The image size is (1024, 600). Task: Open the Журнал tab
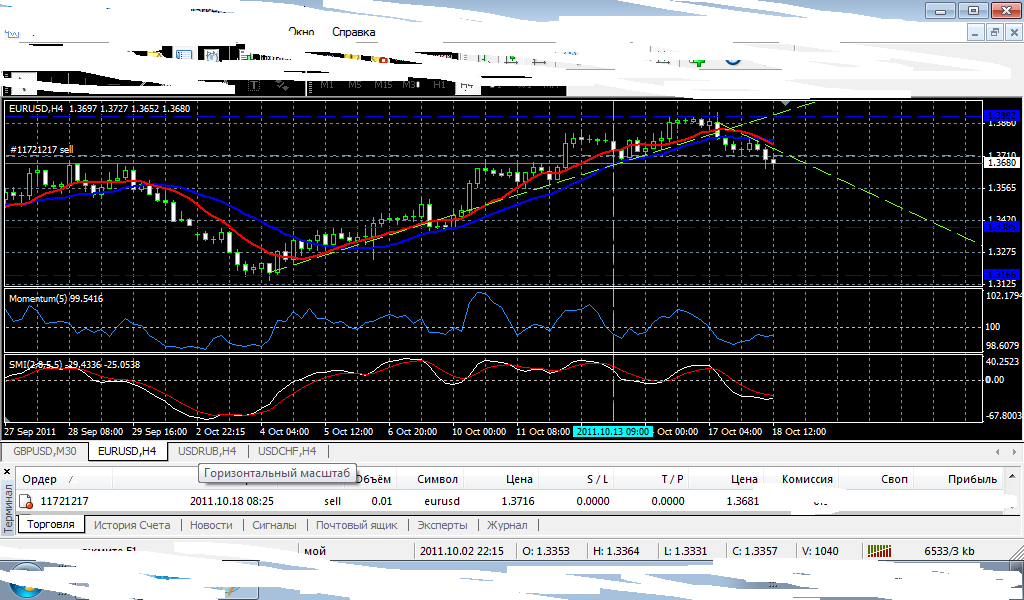(x=507, y=525)
